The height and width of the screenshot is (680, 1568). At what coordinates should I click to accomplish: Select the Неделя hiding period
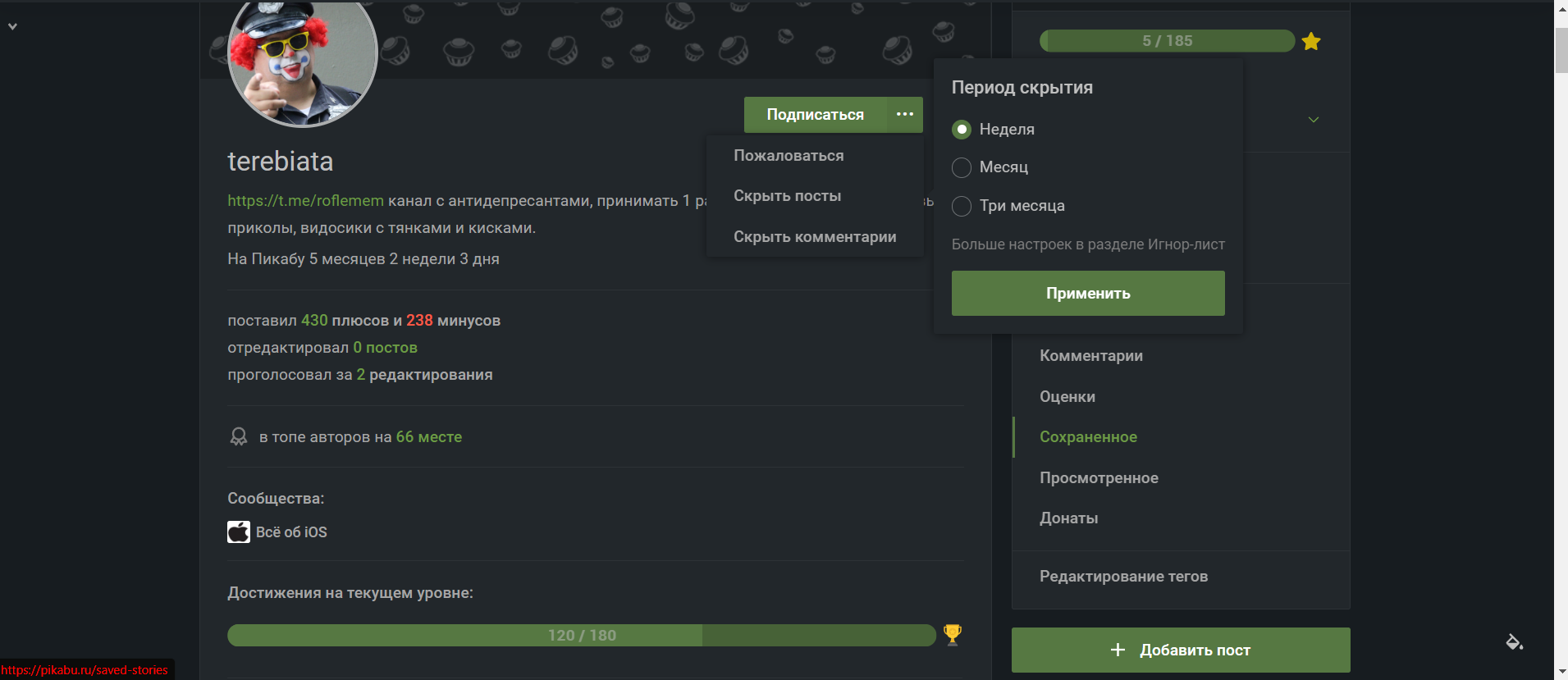click(962, 130)
